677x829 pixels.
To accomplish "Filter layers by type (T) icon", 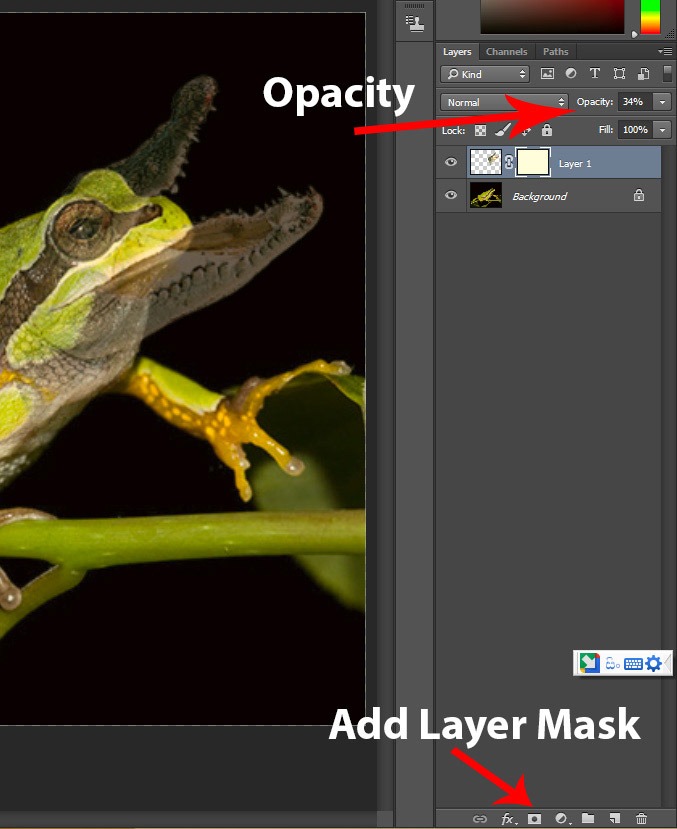I will coord(595,74).
